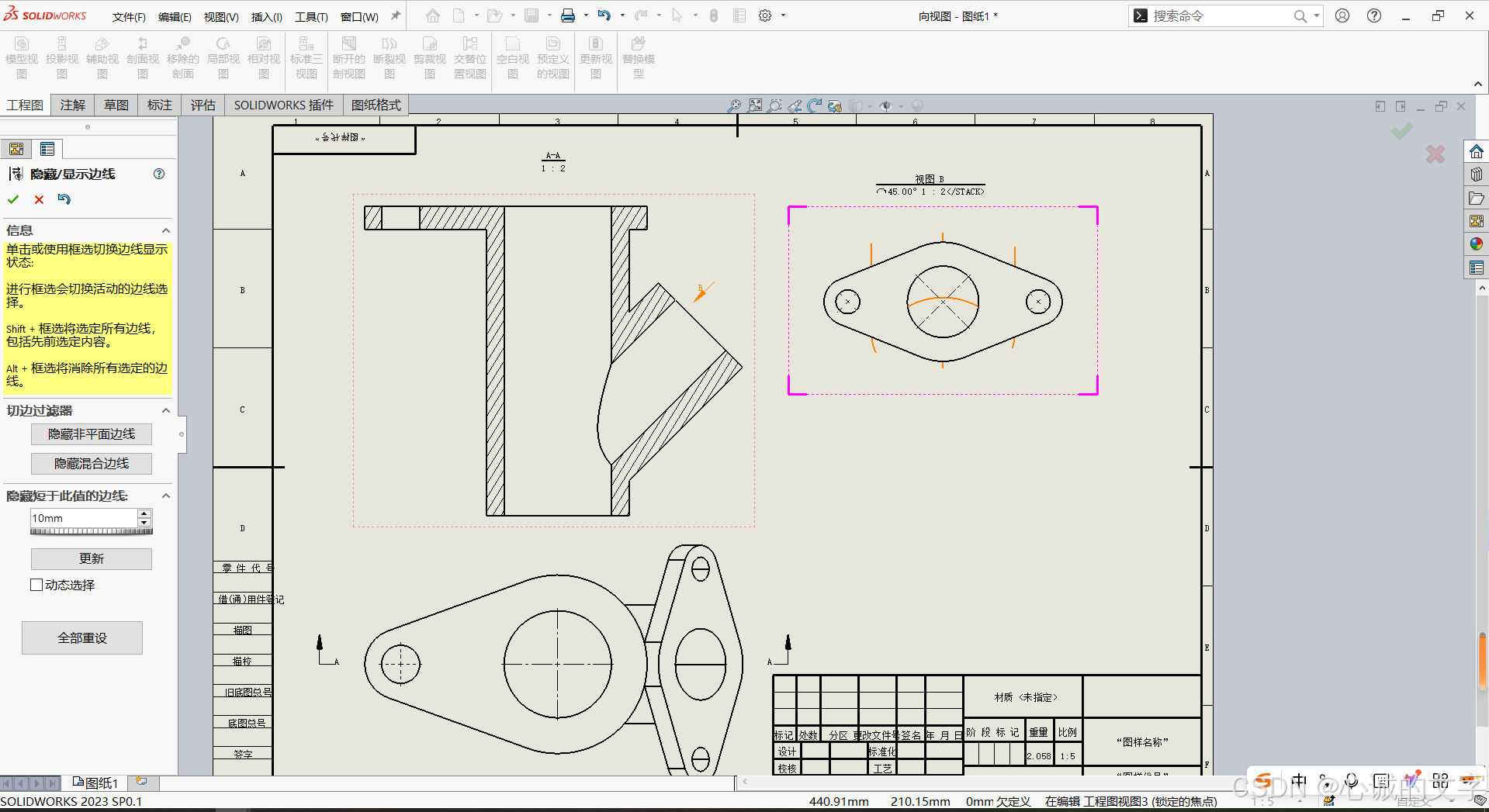
Task: Collapse the ribbon with the chevron arrow
Action: click(x=1478, y=84)
